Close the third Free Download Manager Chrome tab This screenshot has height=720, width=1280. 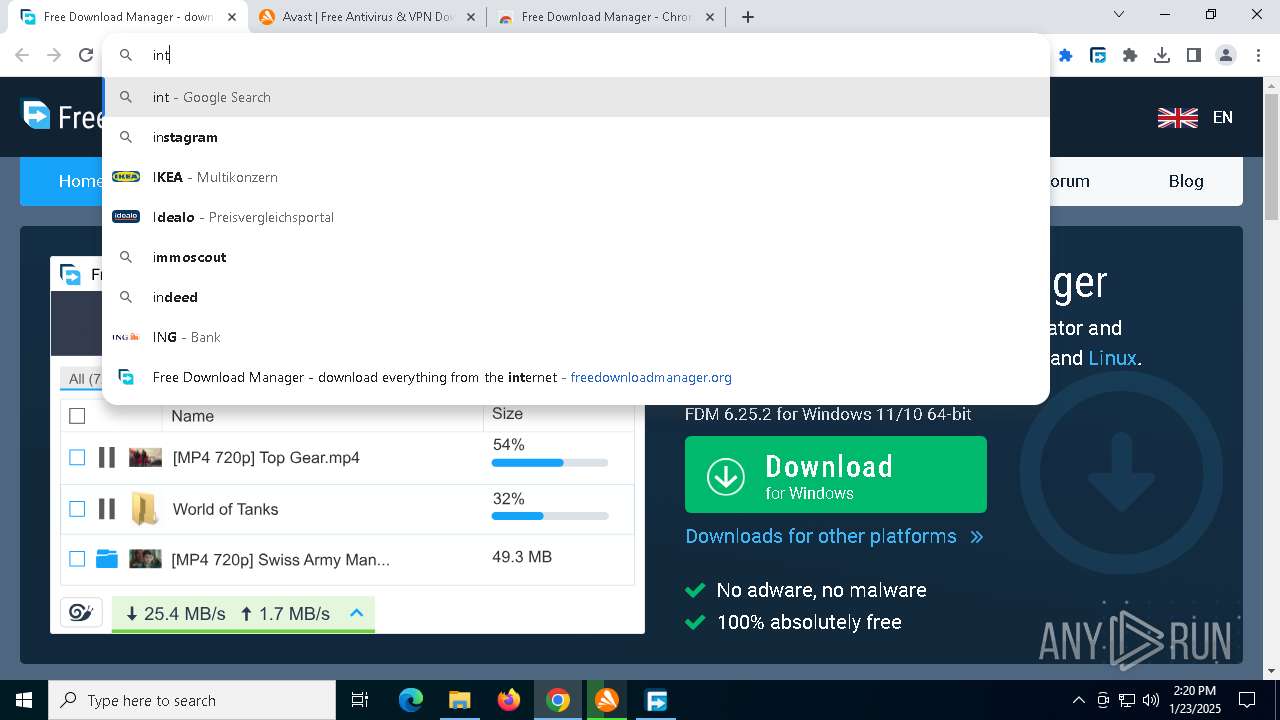pyautogui.click(x=710, y=17)
